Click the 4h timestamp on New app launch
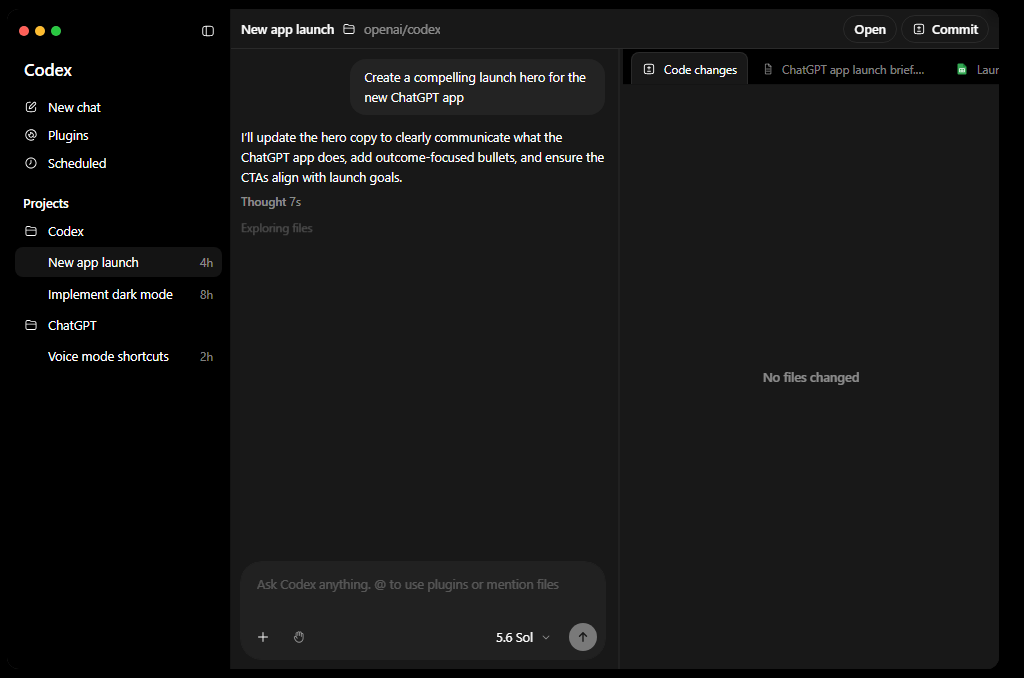 [206, 263]
